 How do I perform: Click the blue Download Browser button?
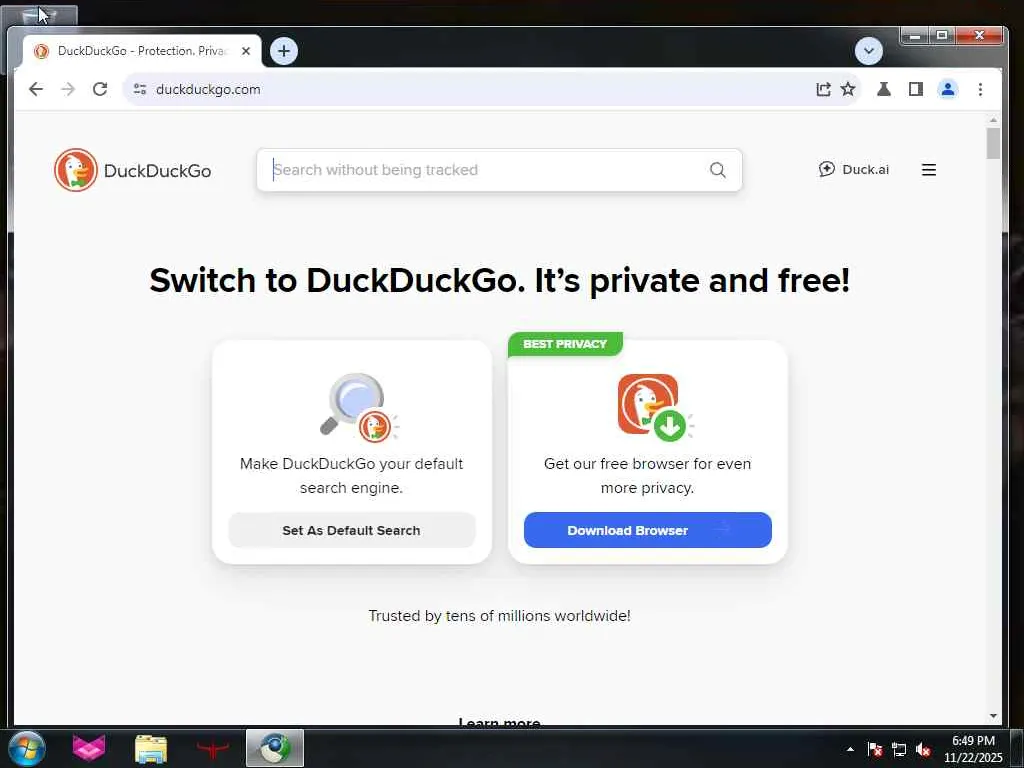(648, 530)
